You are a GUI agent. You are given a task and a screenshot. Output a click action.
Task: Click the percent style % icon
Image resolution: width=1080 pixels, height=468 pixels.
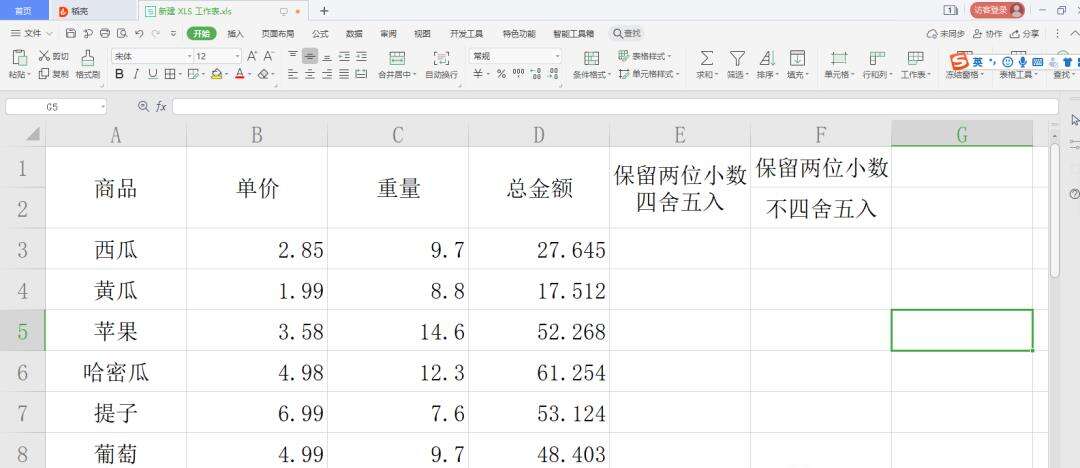[501, 74]
